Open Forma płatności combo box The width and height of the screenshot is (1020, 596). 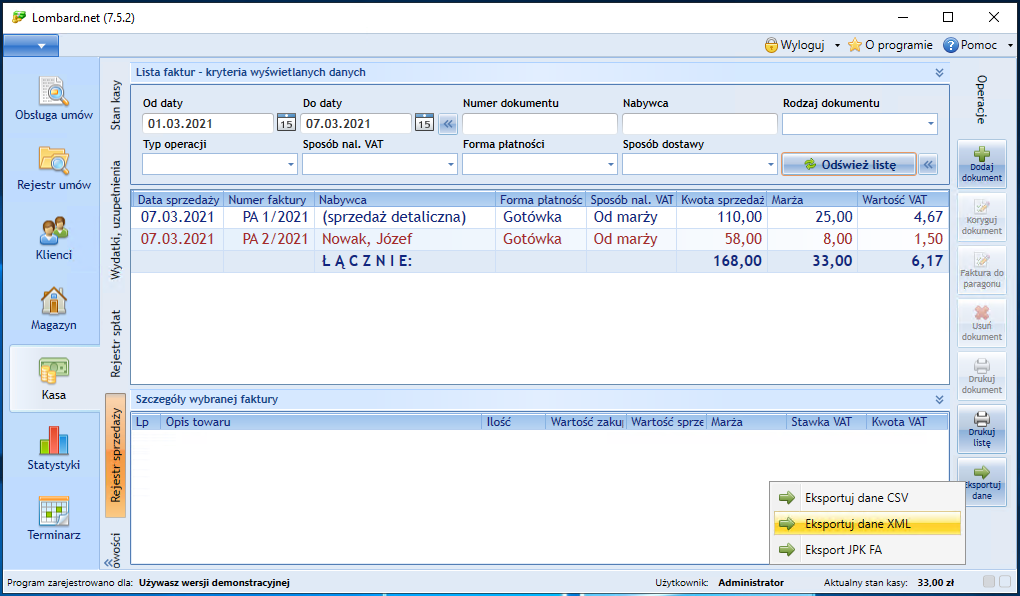(610, 164)
